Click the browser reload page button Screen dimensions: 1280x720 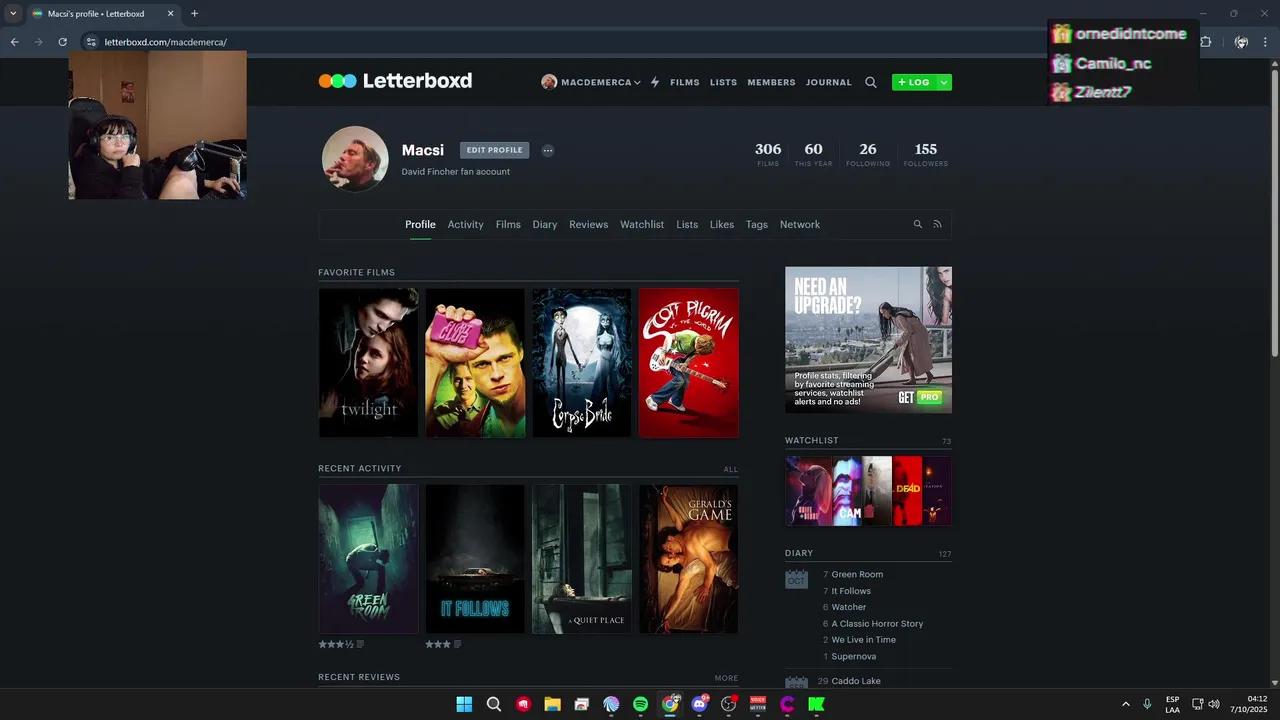(x=62, y=42)
